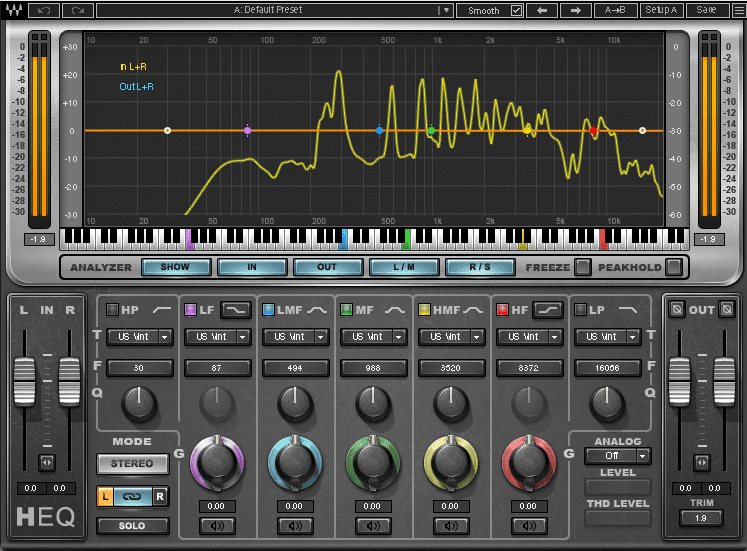Select the LP low-pass filter shape icon

tap(627, 310)
